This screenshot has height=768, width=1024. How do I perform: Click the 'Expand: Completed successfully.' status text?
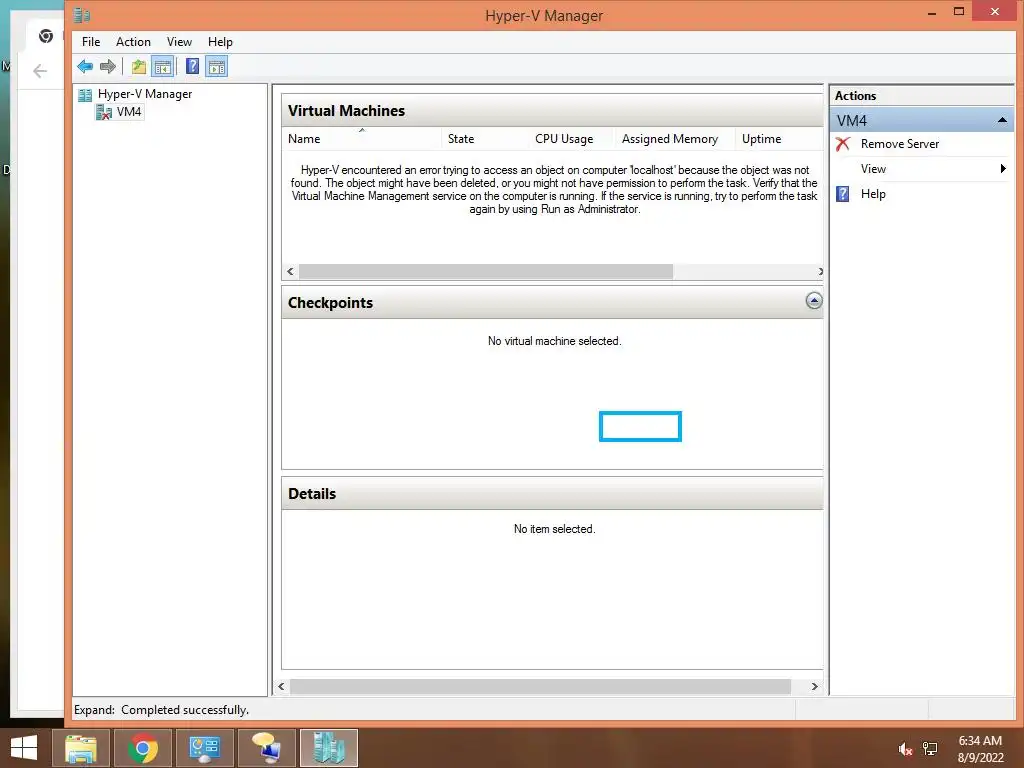(161, 710)
